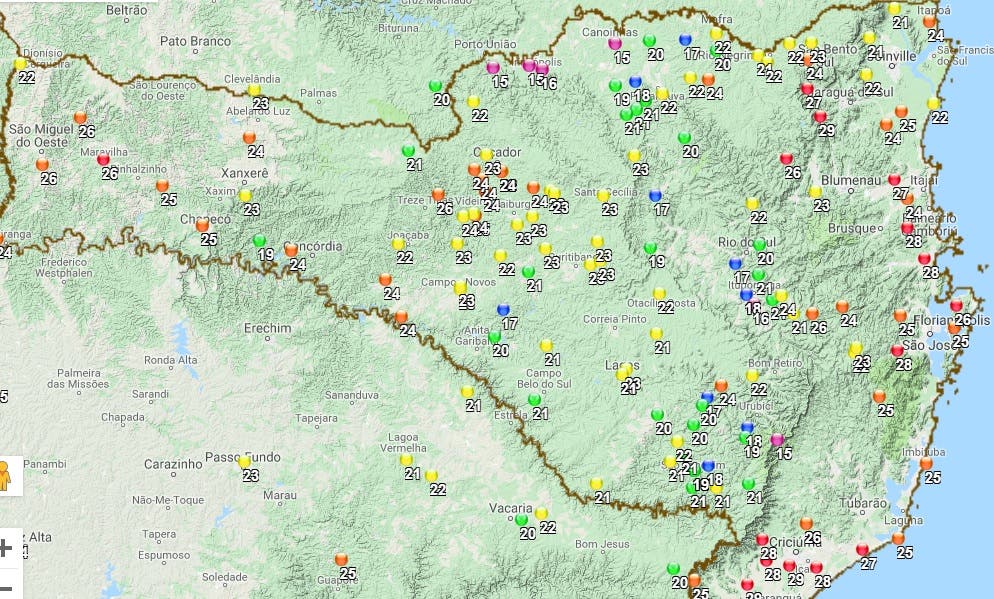The height and width of the screenshot is (599, 994).
Task: Select the yellow 21 marker near Itapoá
Action: (x=894, y=9)
